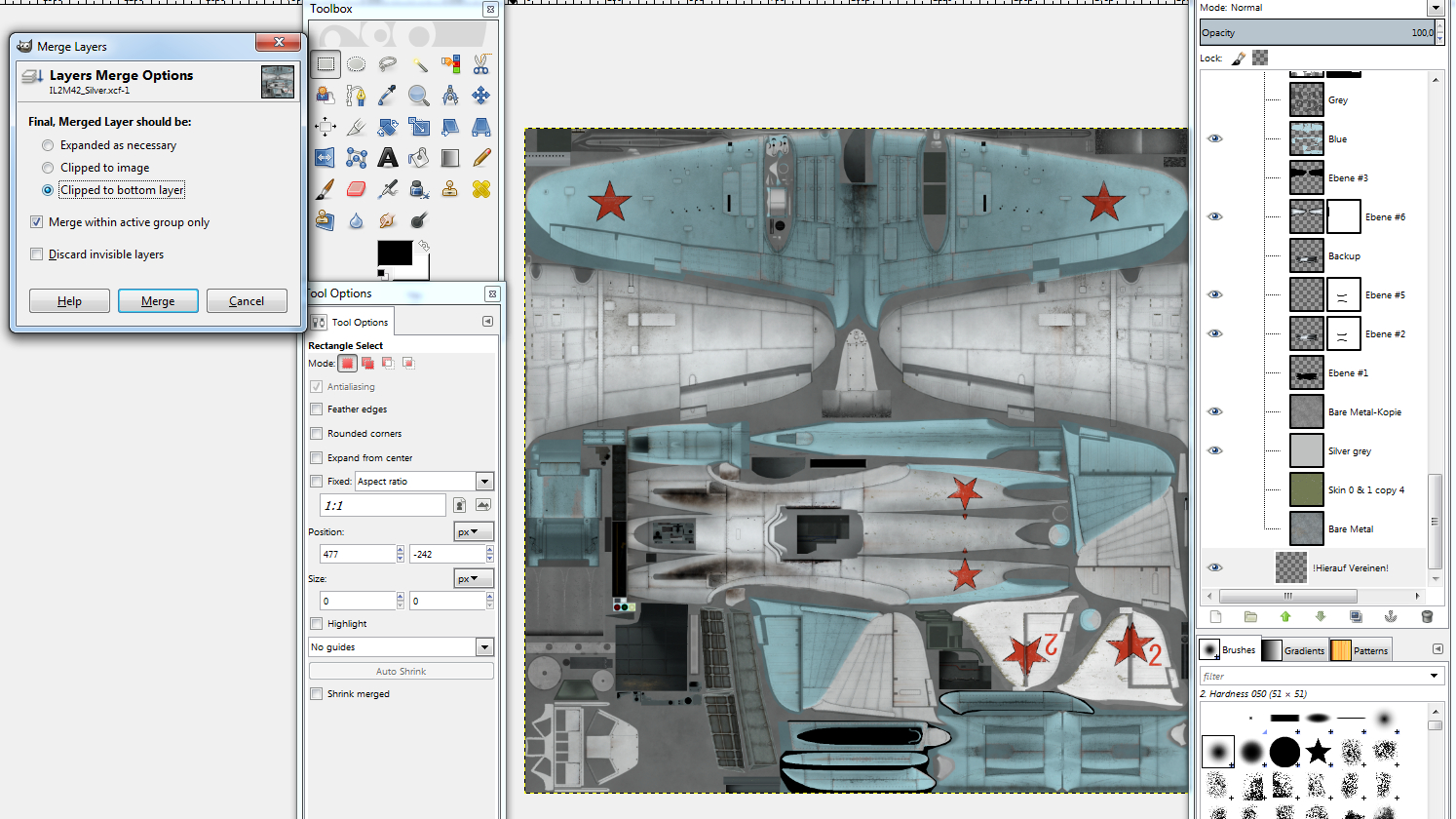
Task: Activate the Scissors Select tool
Action: coord(480,64)
